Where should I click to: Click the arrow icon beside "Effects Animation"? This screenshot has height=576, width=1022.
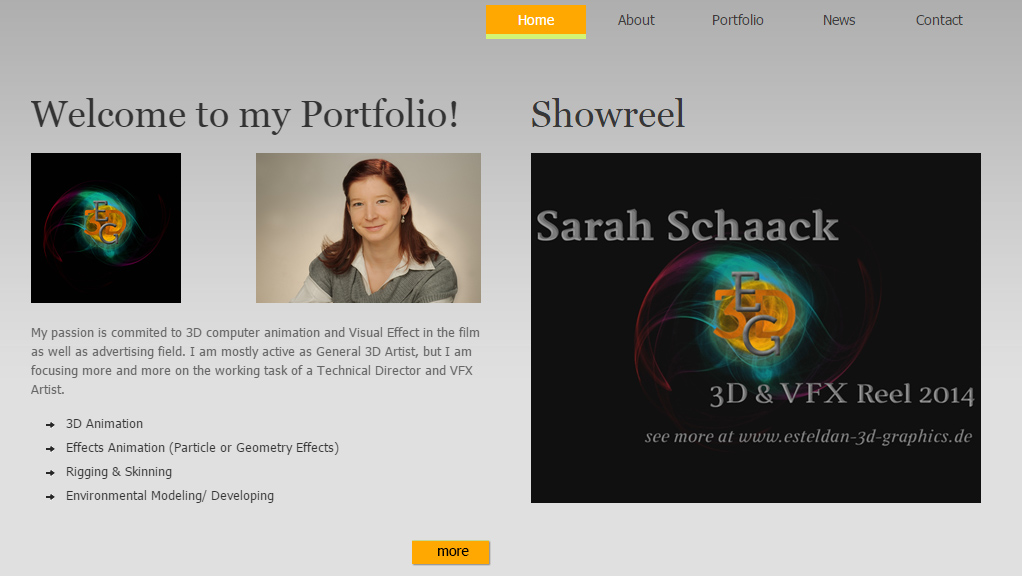[50, 448]
